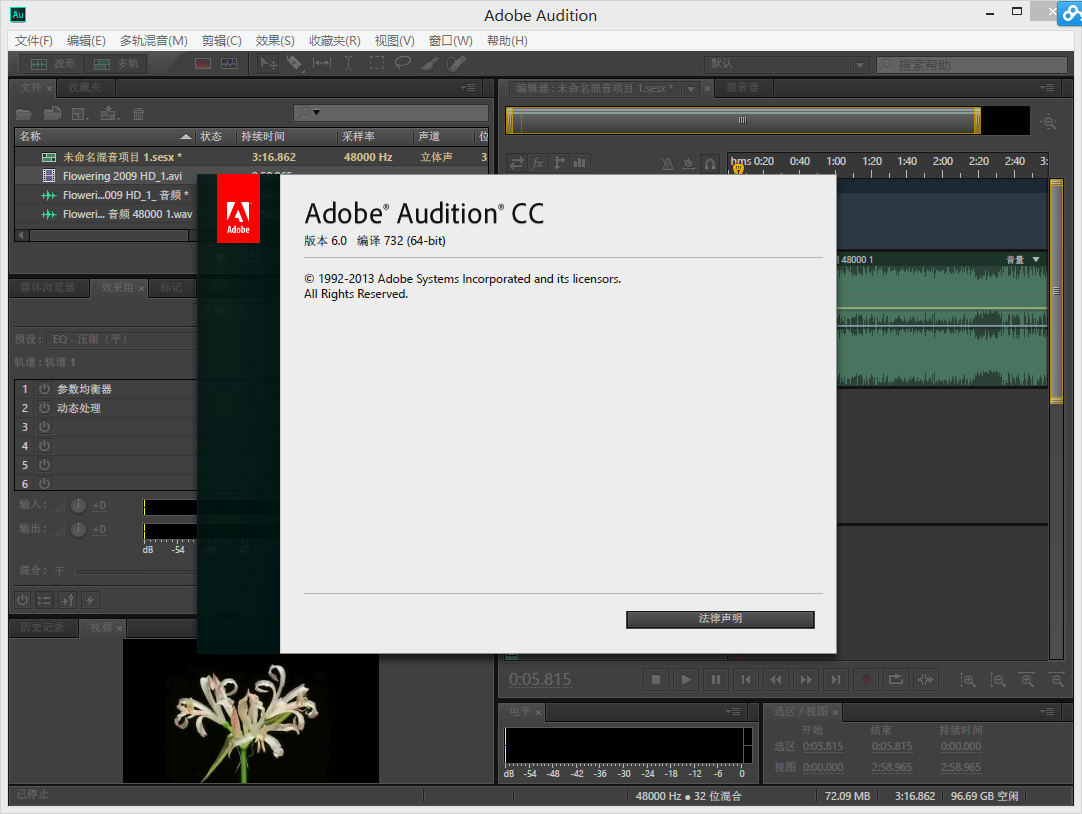Show the track EQ view icon
Screen dimensions: 1082x814
pos(580,163)
